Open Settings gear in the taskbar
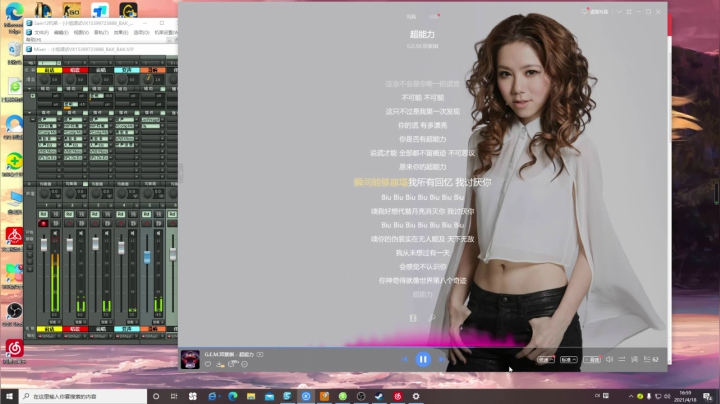 point(416,396)
